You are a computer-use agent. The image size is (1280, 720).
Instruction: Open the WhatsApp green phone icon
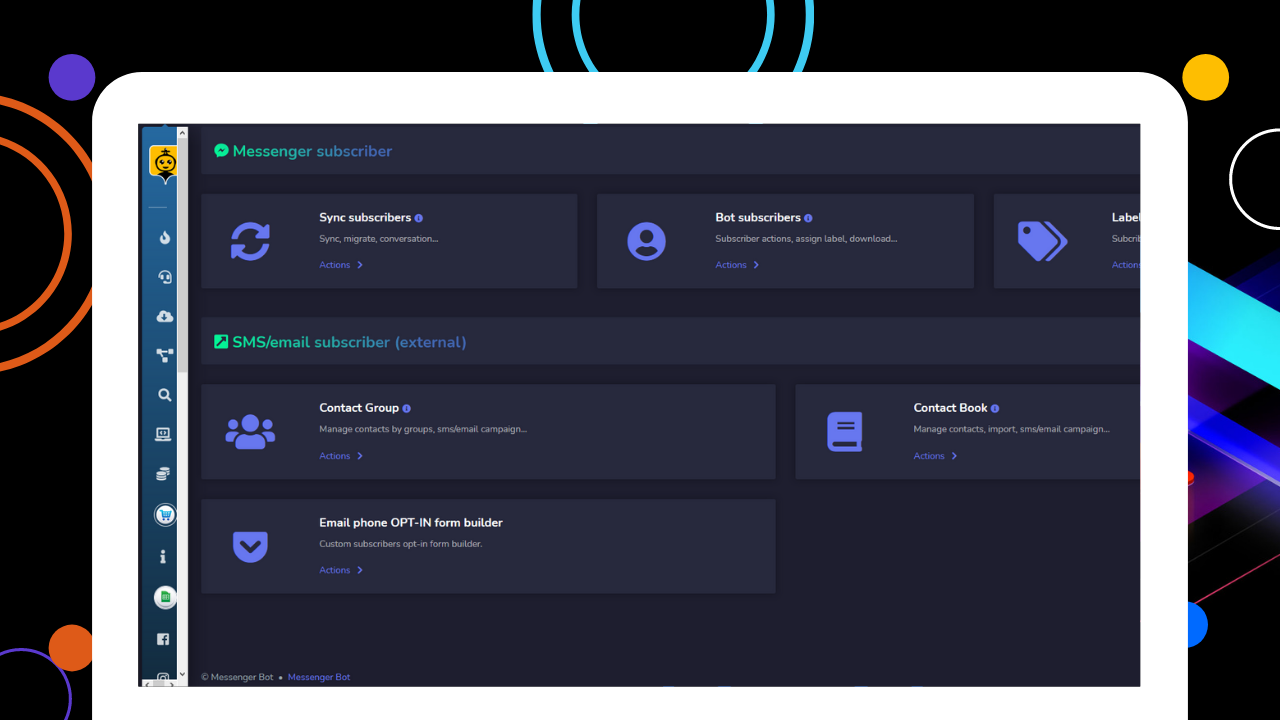coord(163,597)
